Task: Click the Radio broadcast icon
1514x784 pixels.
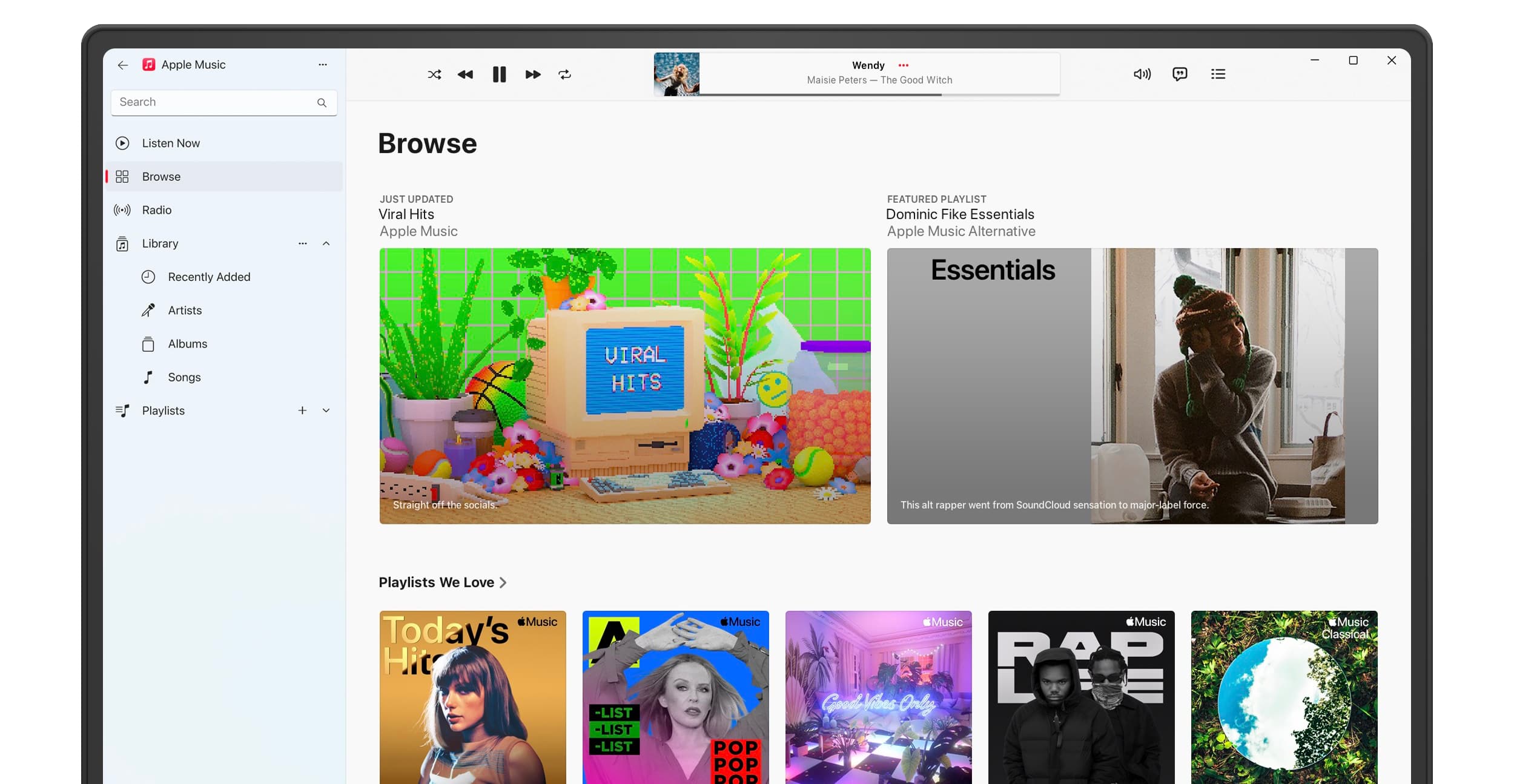Action: click(122, 210)
